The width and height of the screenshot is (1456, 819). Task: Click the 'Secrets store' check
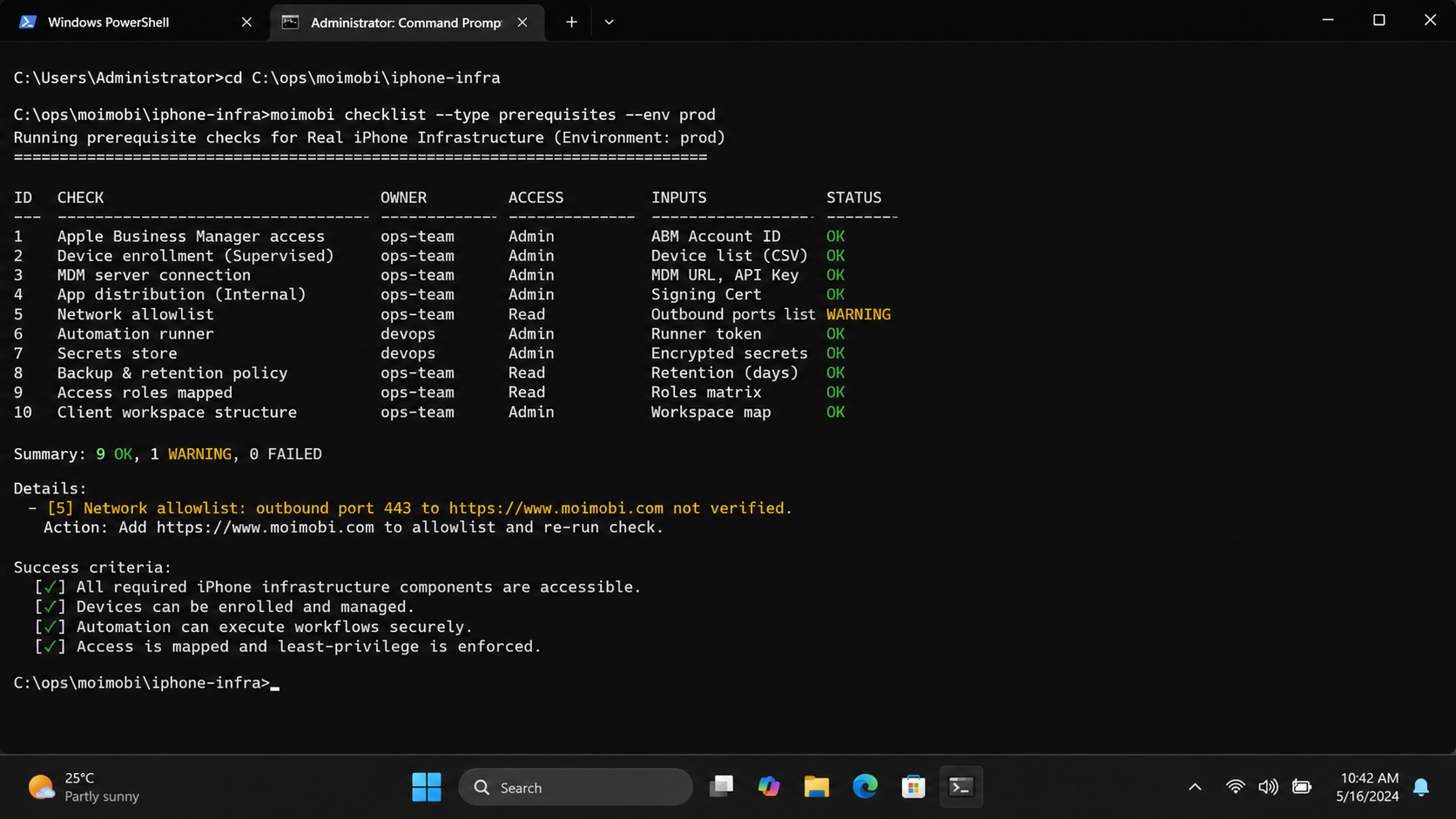click(x=118, y=353)
